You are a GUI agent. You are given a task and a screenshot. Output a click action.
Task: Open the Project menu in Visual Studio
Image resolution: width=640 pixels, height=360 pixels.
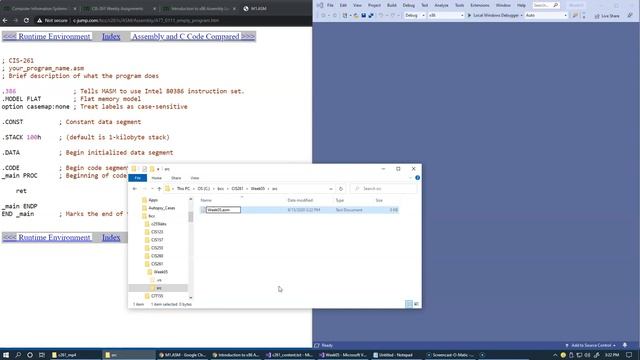[374, 5]
